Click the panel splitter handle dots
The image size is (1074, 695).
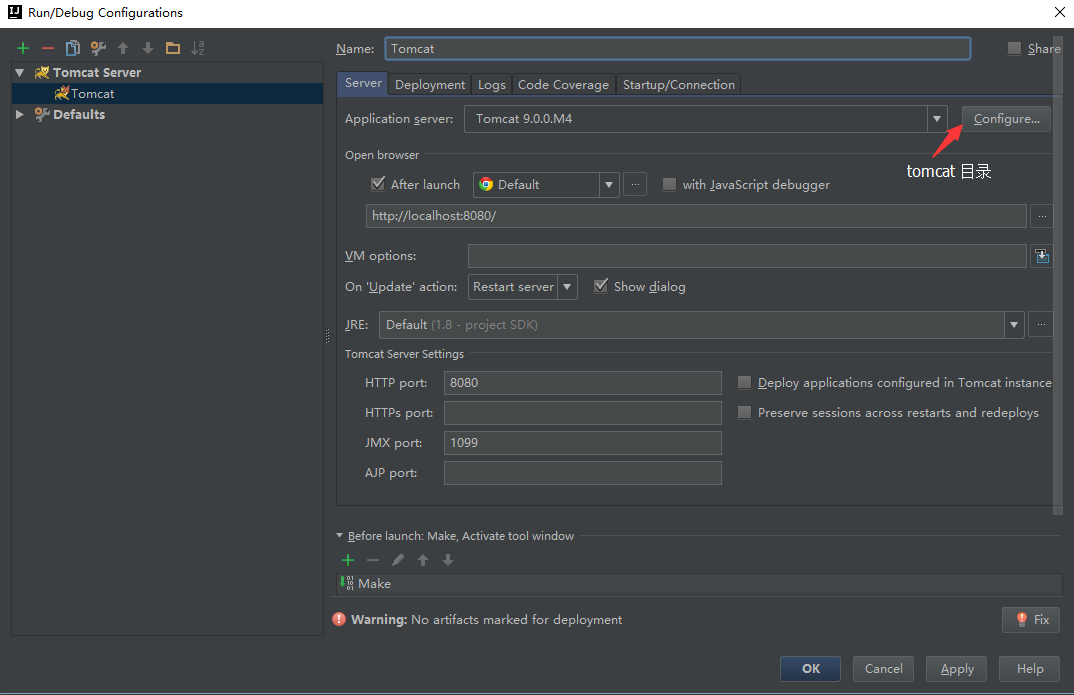pos(327,336)
